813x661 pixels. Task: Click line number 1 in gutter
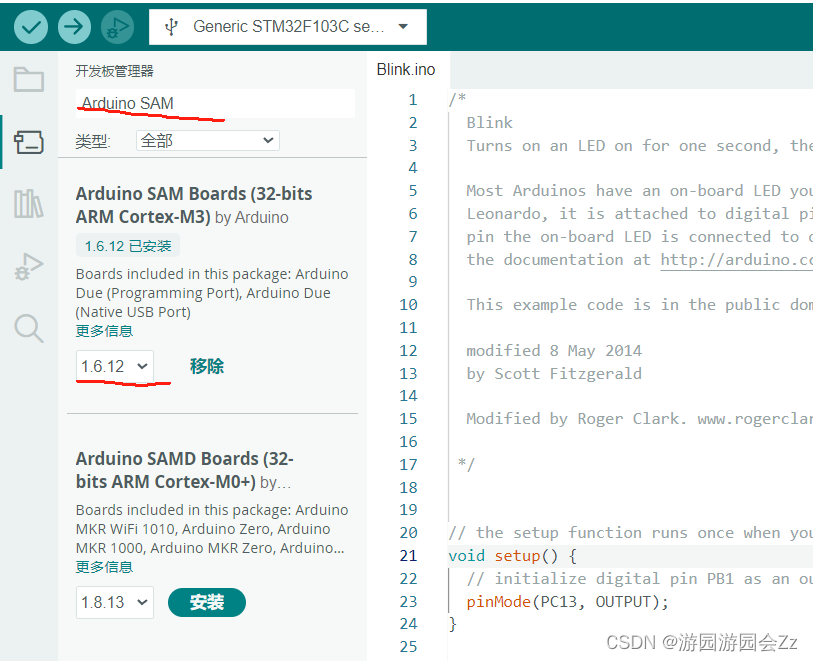click(x=413, y=100)
